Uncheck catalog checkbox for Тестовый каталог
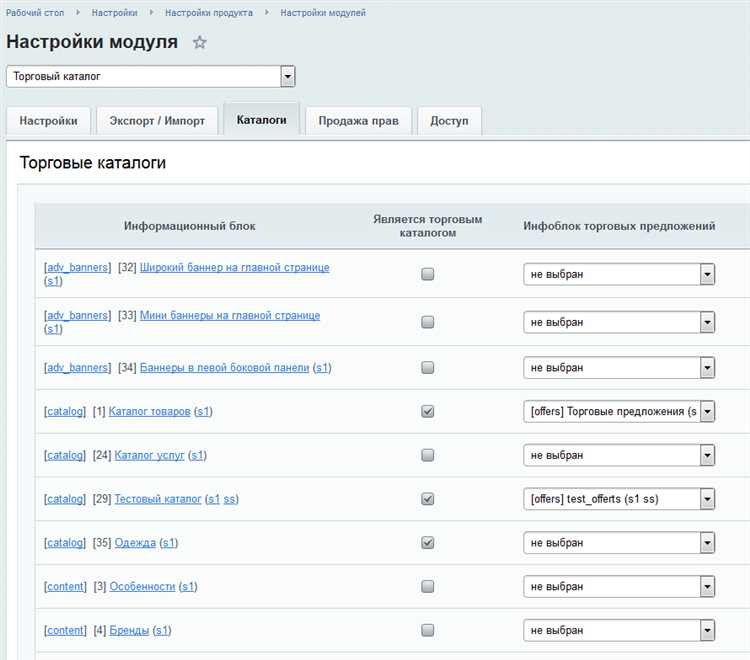 (x=428, y=499)
